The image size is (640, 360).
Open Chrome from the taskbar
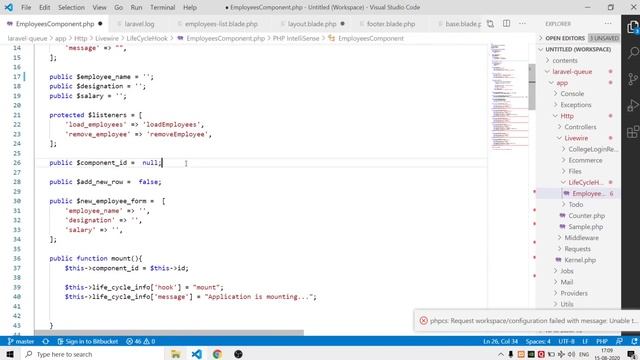(217, 354)
